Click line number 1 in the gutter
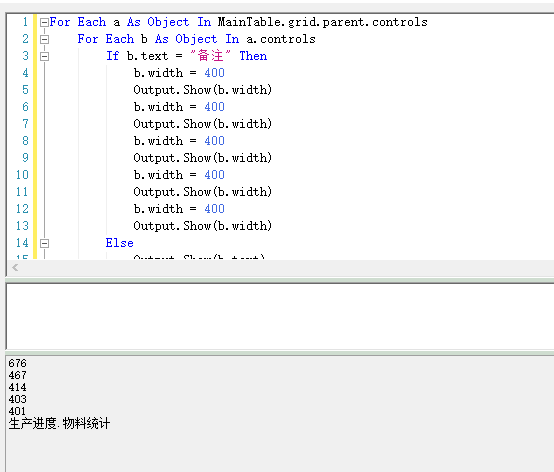The width and height of the screenshot is (554, 472). pyautogui.click(x=25, y=22)
